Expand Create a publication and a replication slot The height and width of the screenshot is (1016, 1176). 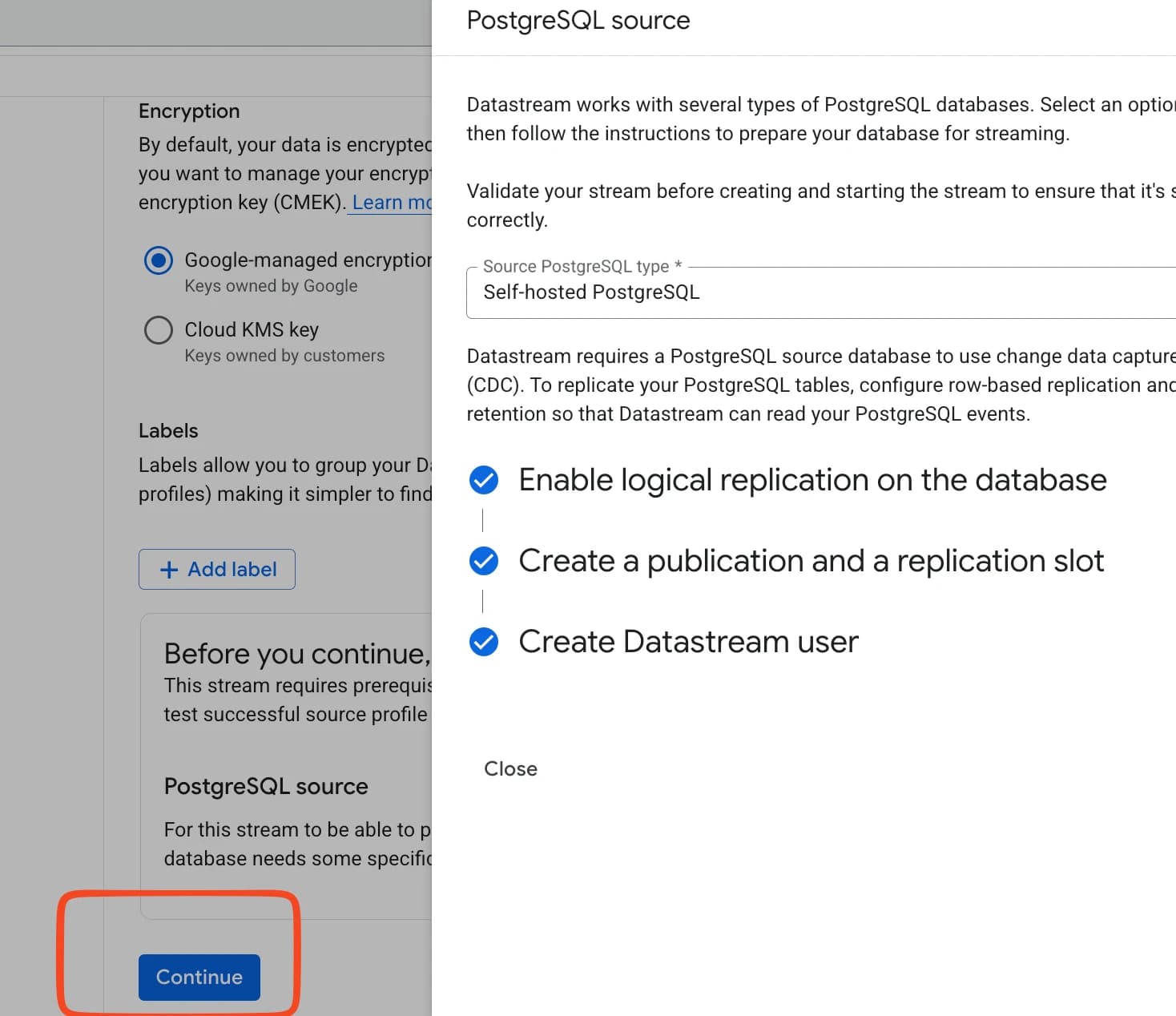coord(811,561)
